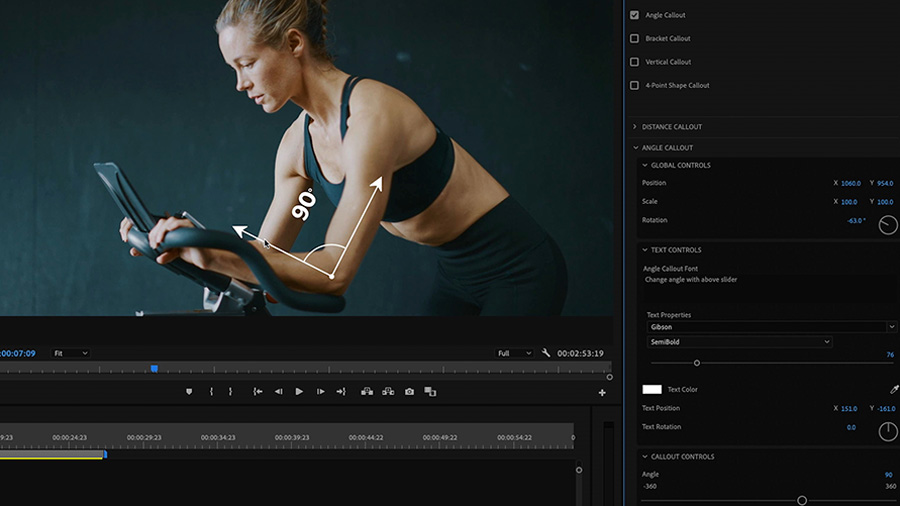Adjust the Rotation dial under Global Controls

(888, 225)
